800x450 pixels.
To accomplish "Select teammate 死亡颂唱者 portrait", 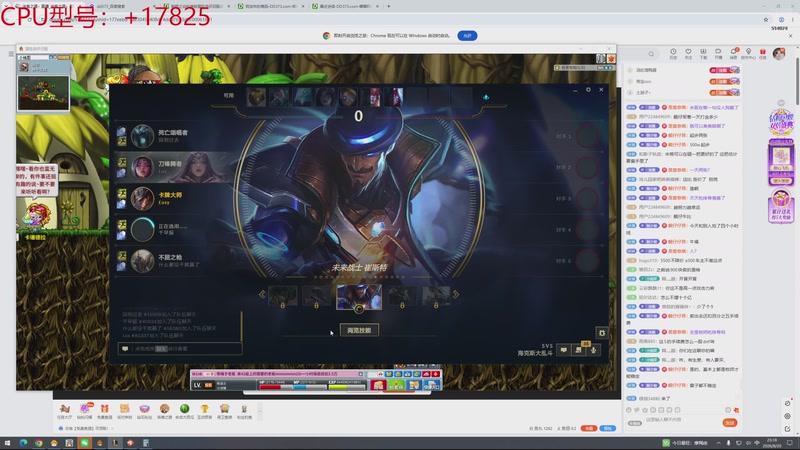I will (142, 136).
